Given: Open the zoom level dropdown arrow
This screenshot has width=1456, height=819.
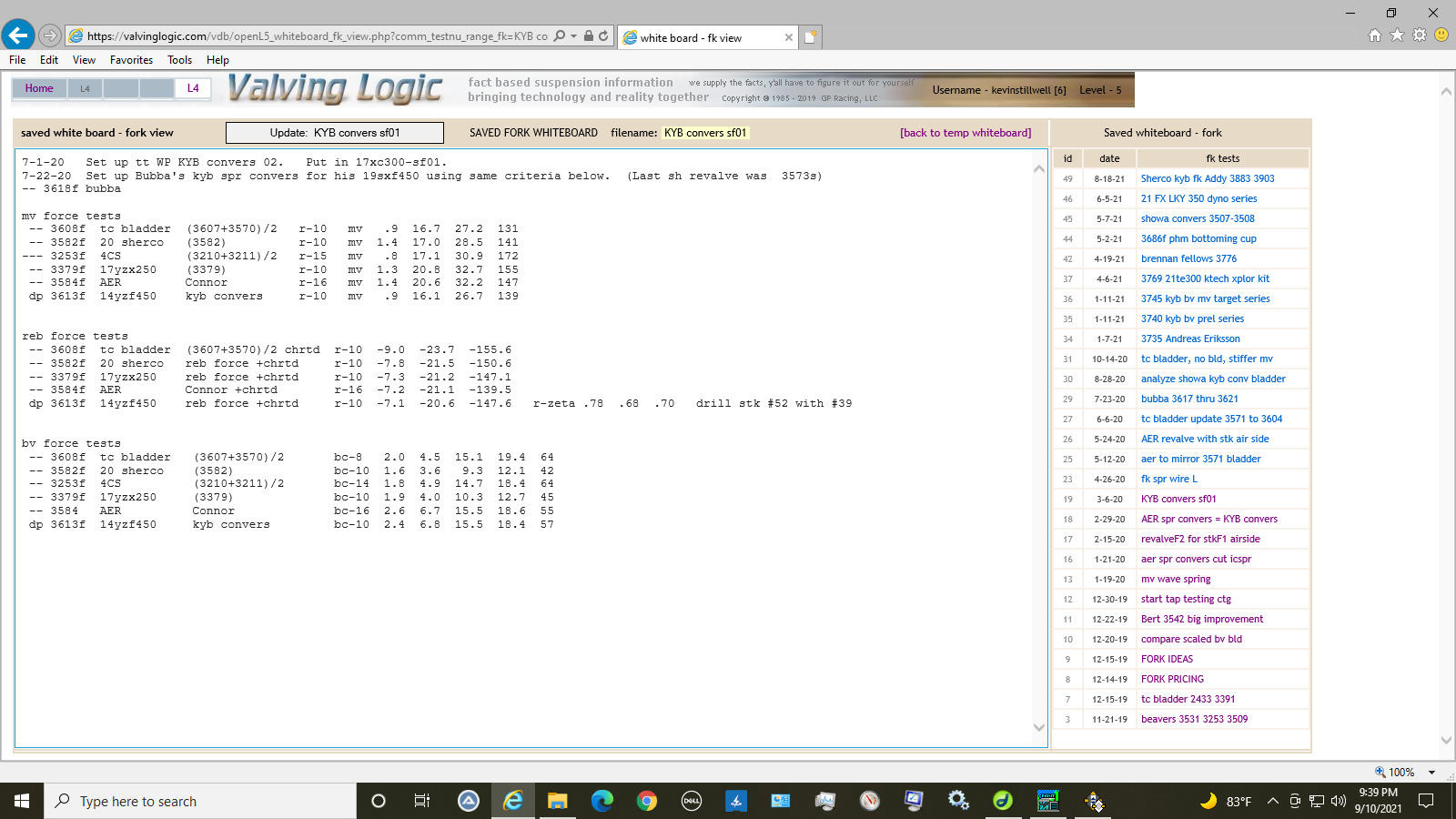Looking at the screenshot, I should click(1431, 773).
